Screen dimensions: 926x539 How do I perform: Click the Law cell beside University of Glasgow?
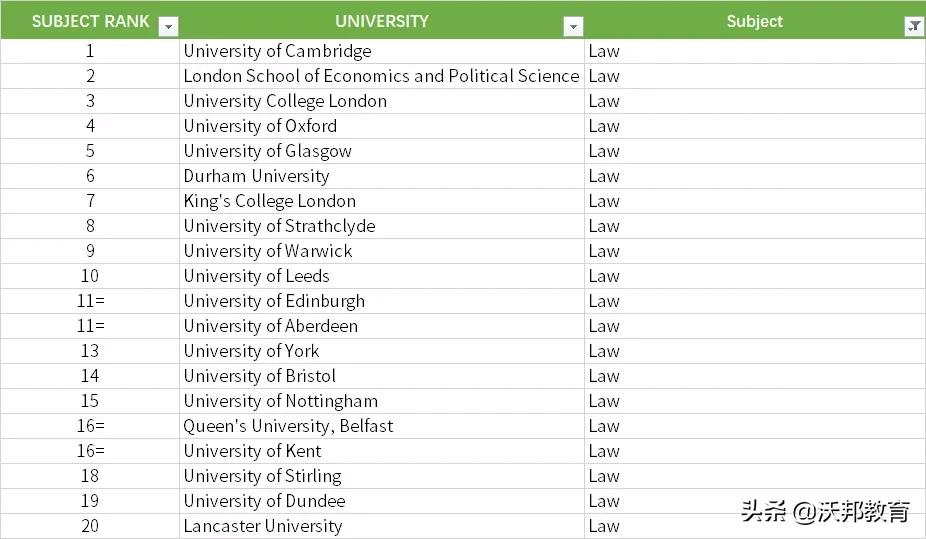pyautogui.click(x=604, y=151)
